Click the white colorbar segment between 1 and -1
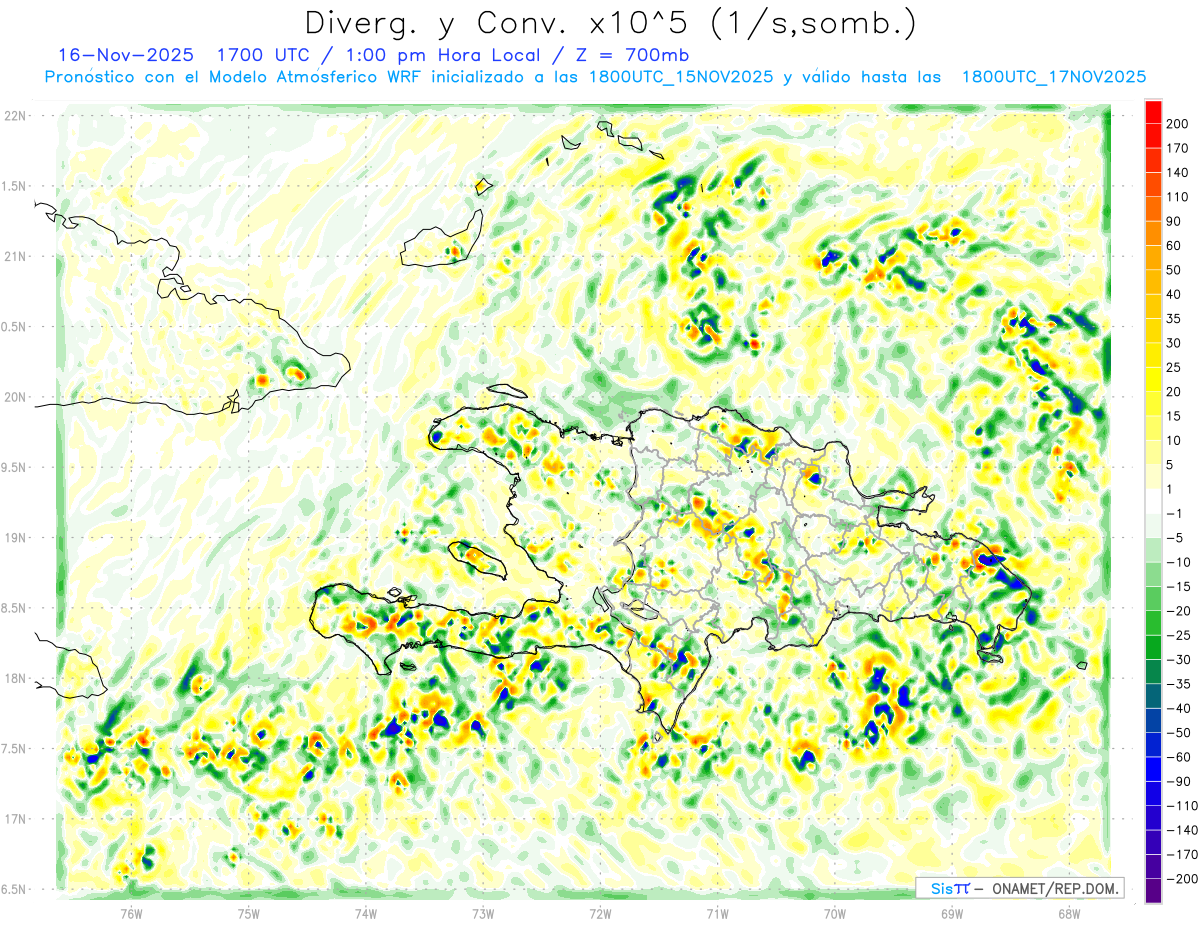 tap(1154, 501)
